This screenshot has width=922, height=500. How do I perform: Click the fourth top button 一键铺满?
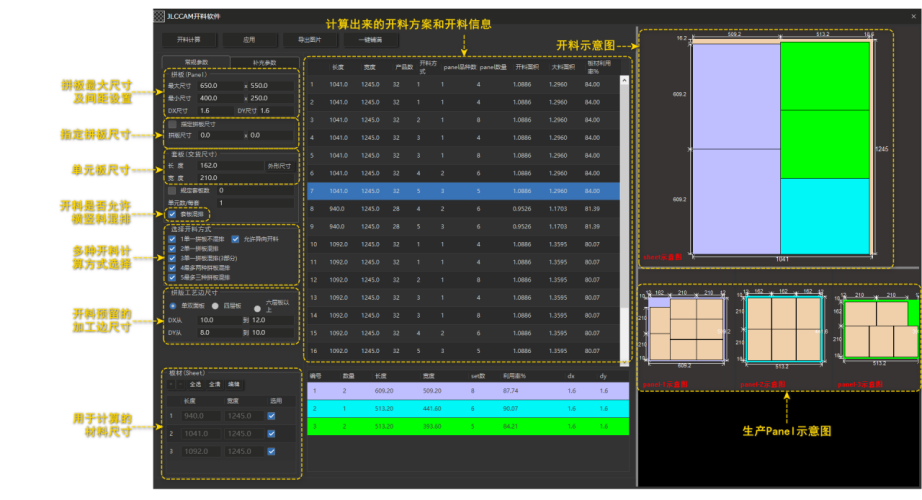pyautogui.click(x=370, y=40)
